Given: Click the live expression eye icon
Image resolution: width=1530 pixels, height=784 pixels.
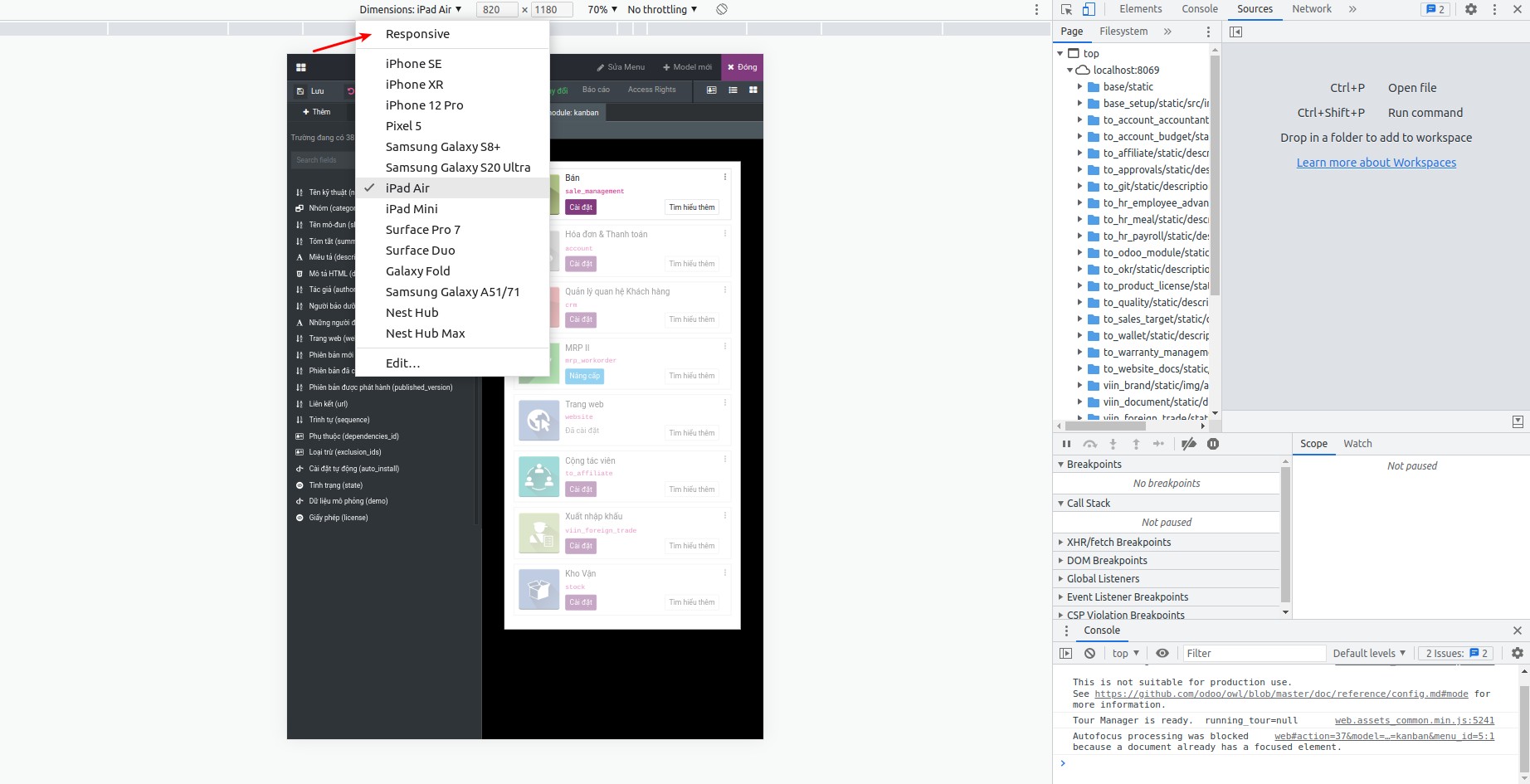Looking at the screenshot, I should [x=1162, y=653].
